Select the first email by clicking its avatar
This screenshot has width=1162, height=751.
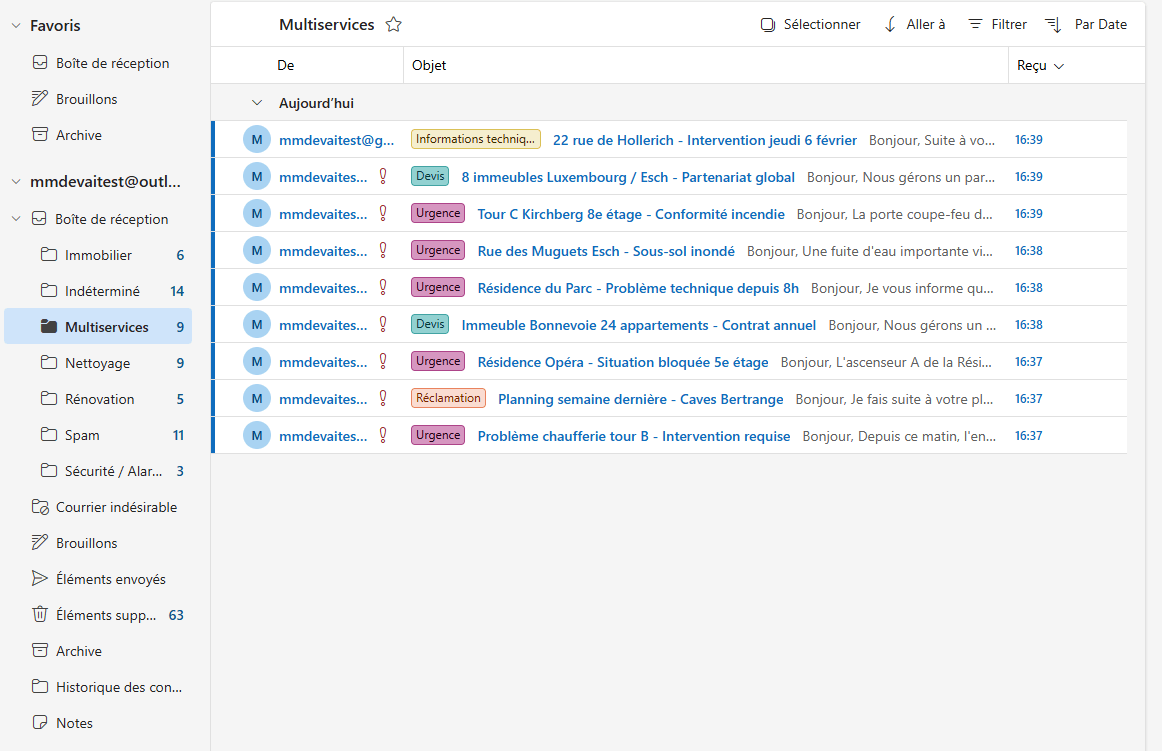[x=257, y=139]
